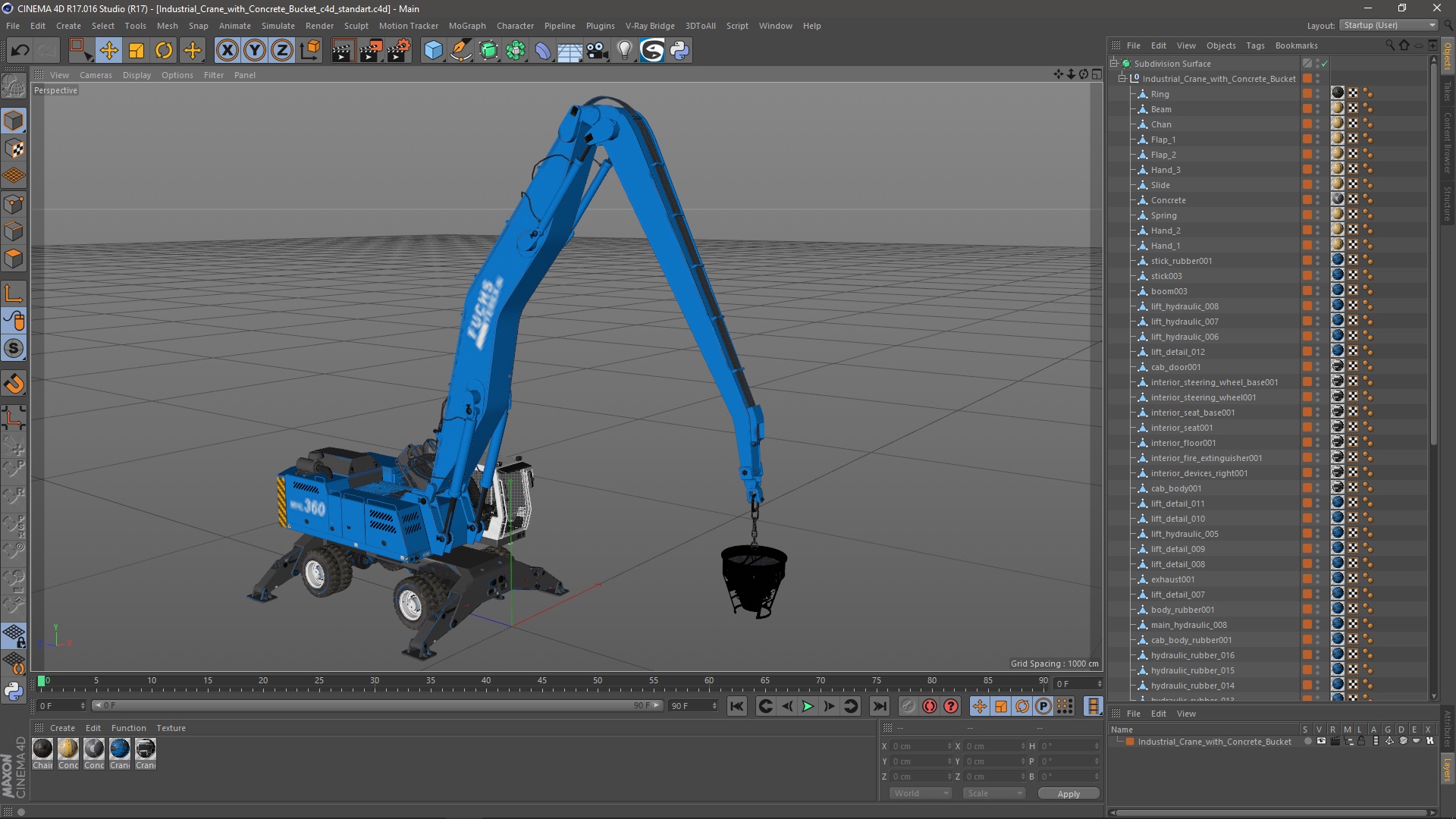Screen dimensions: 1456x819
Task: Open the material manager Texture menu
Action: 171,728
